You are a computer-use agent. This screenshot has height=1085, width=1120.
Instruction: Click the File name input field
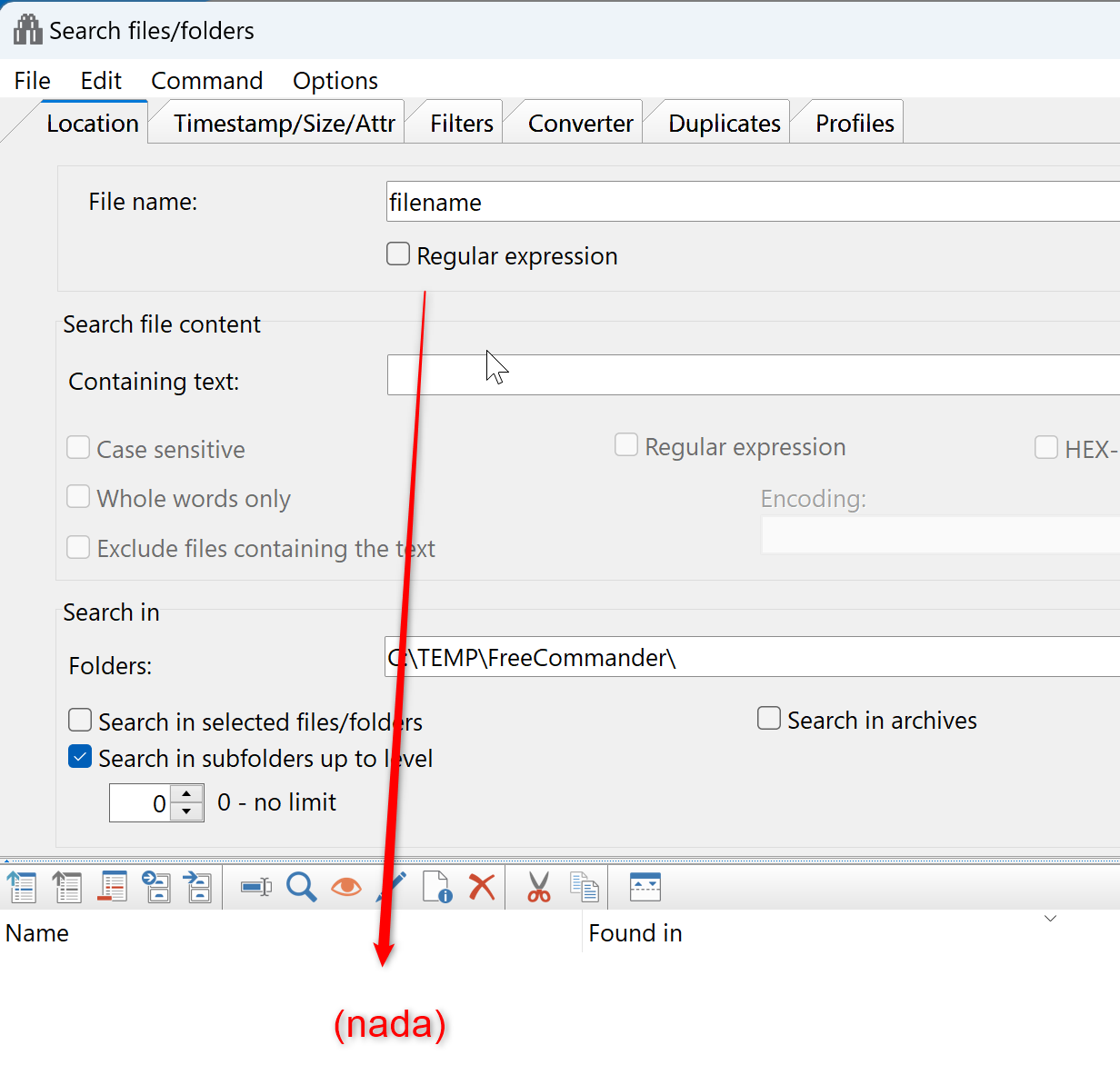click(x=754, y=202)
